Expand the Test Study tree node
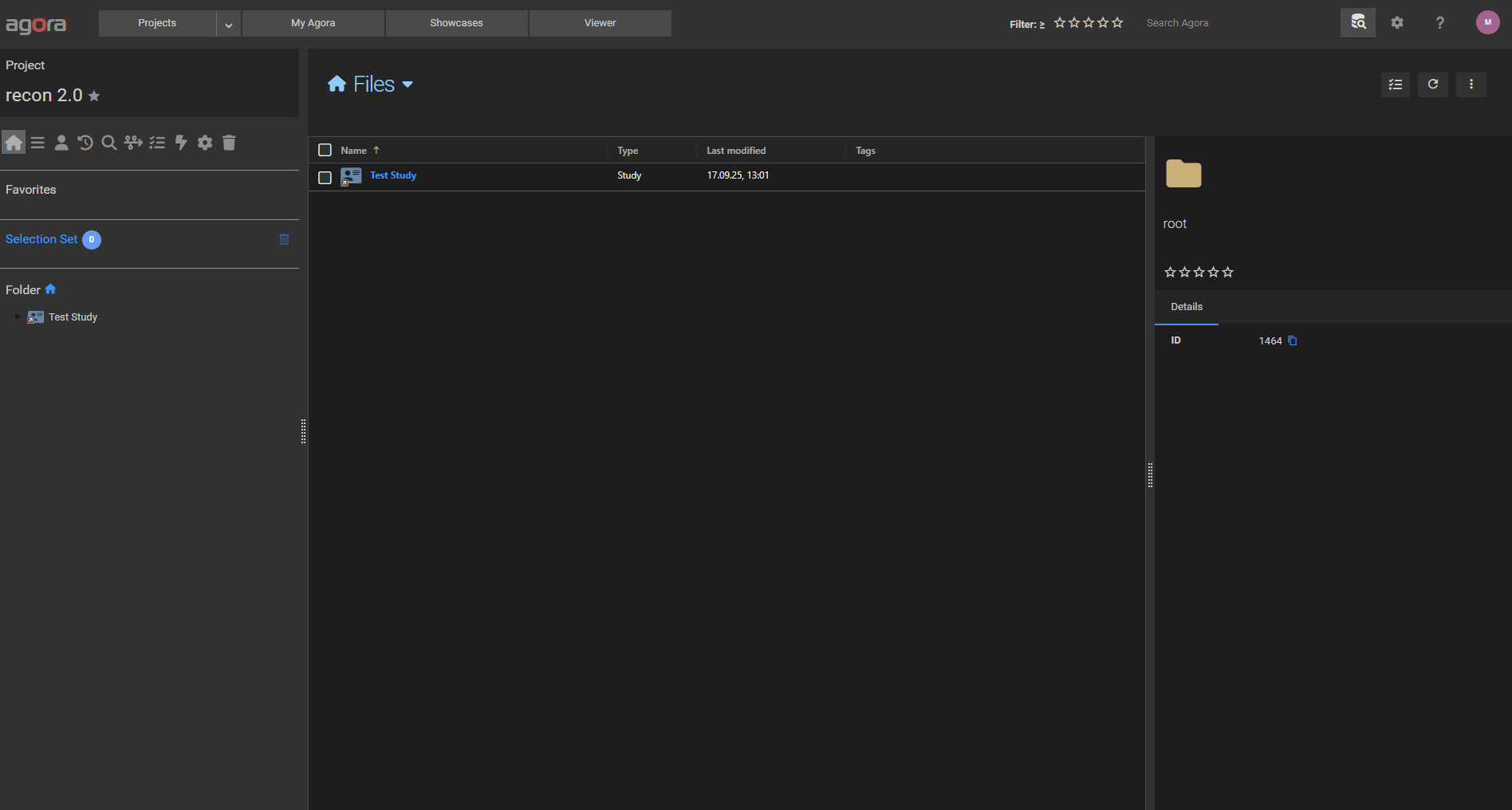The image size is (1512, 810). point(18,317)
